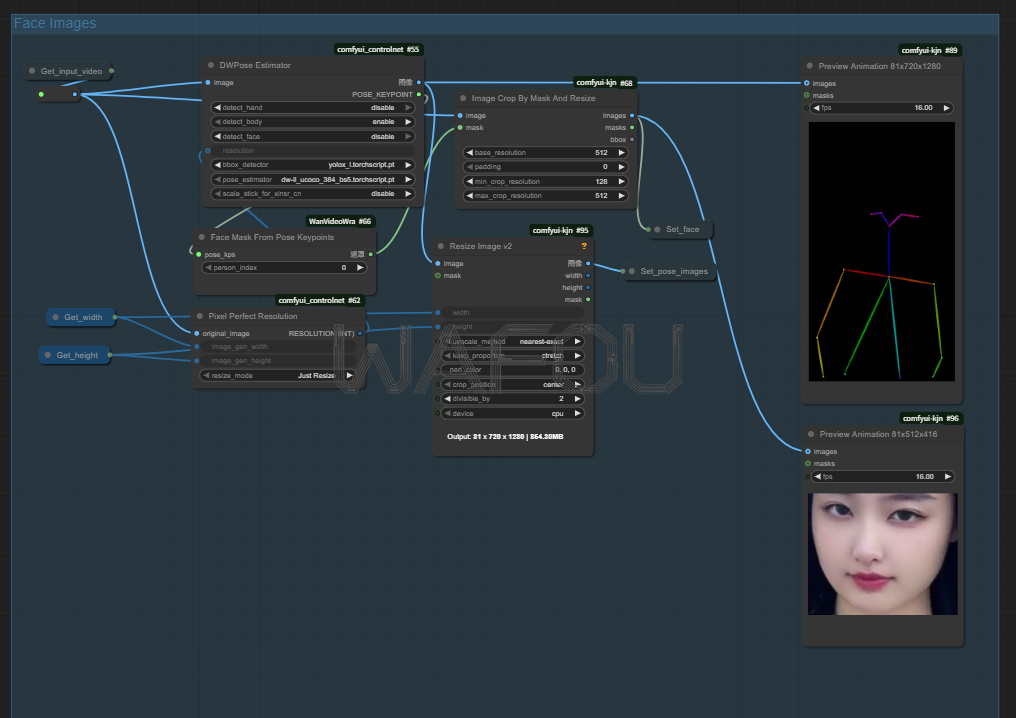
Task: Click the Set_face node
Action: [x=683, y=230]
